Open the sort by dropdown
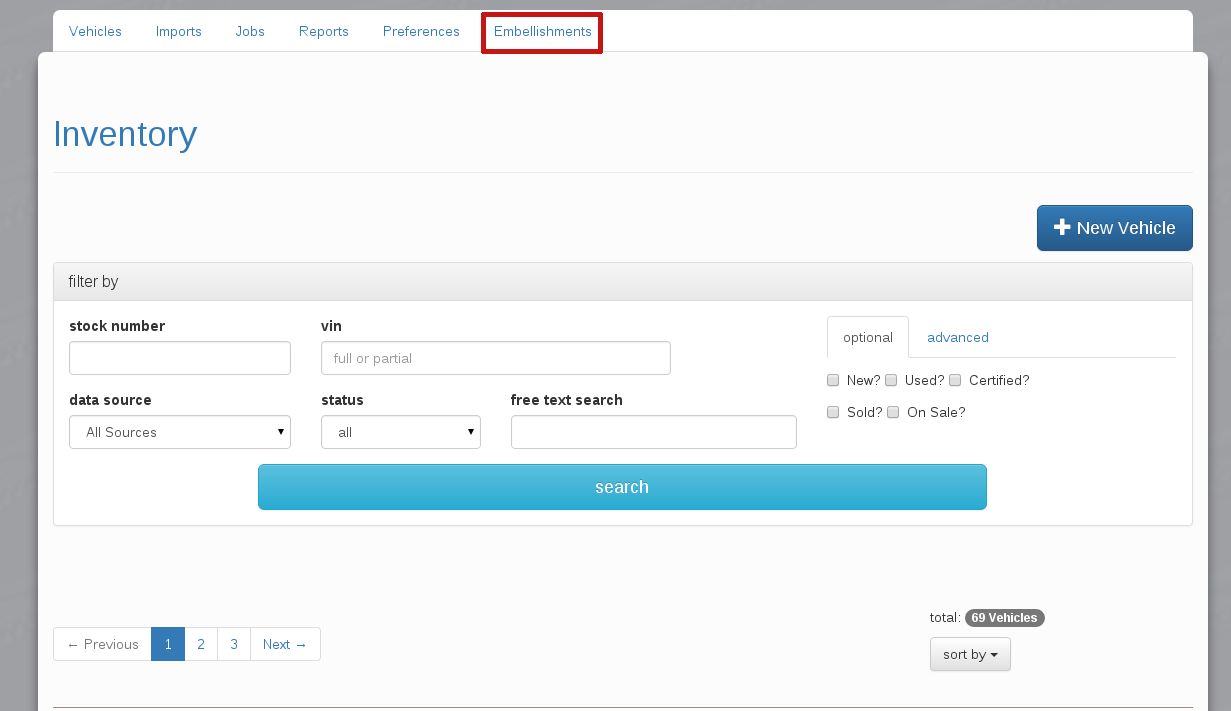Viewport: 1231px width, 711px height. (970, 654)
